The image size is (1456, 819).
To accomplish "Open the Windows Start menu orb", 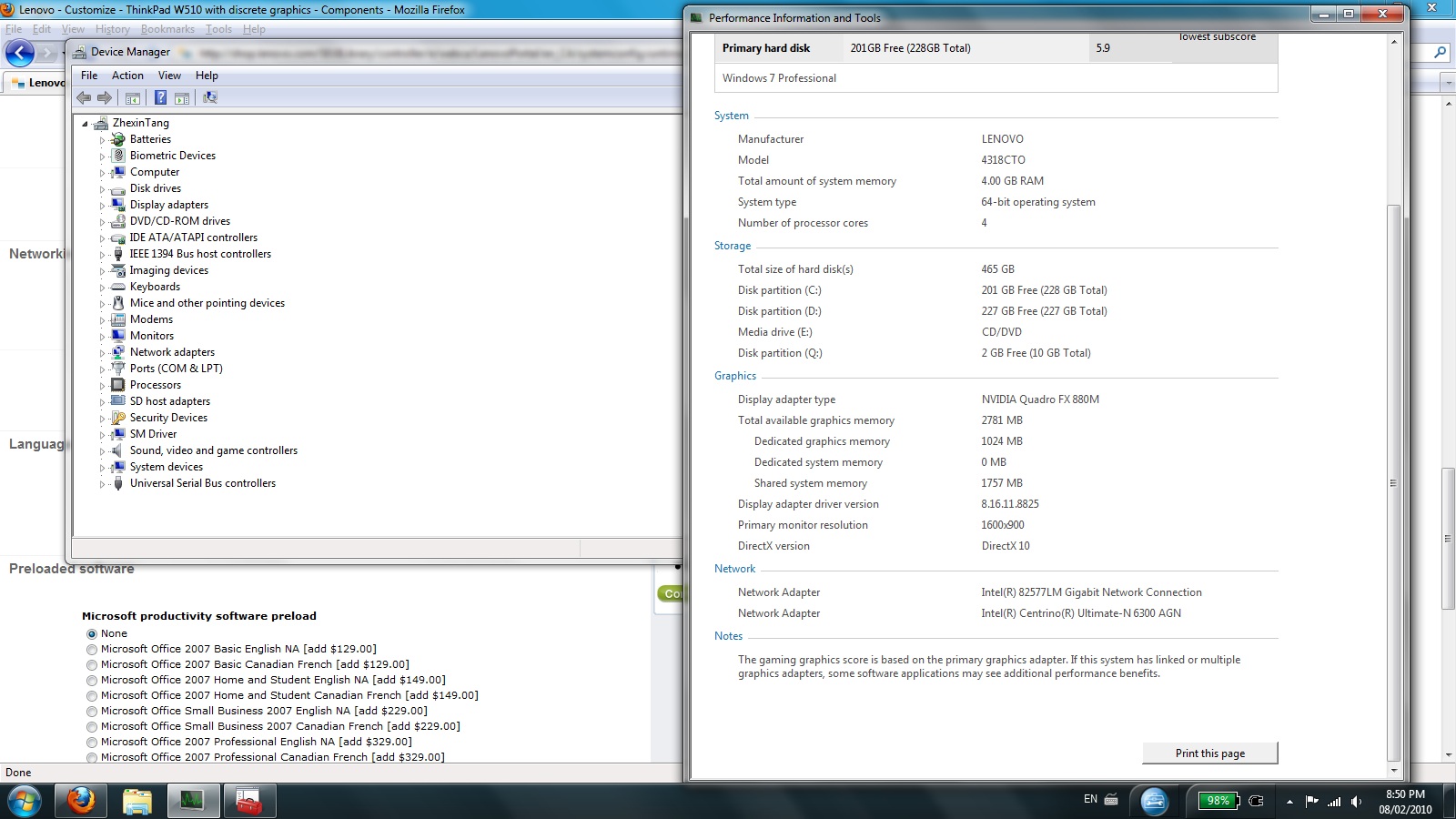I will (25, 801).
